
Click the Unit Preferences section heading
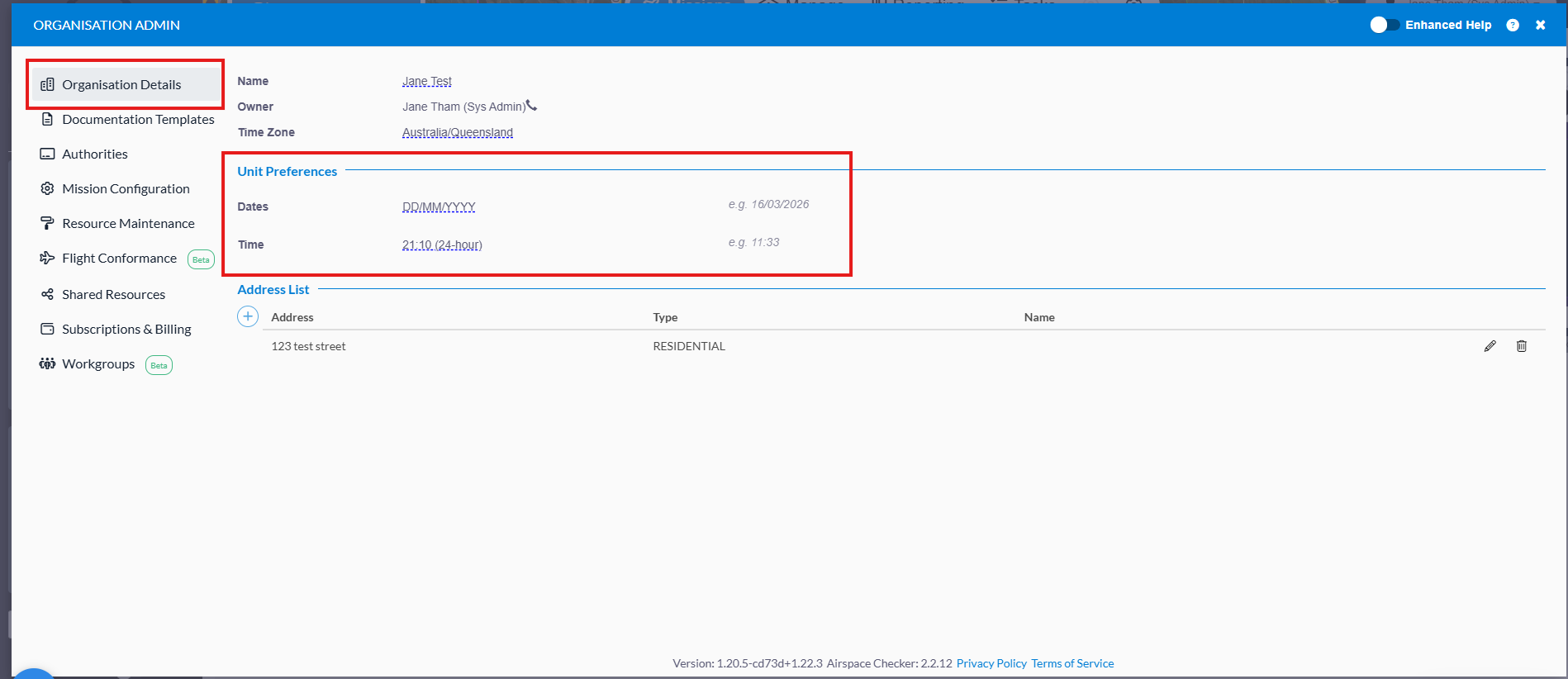pyautogui.click(x=287, y=171)
